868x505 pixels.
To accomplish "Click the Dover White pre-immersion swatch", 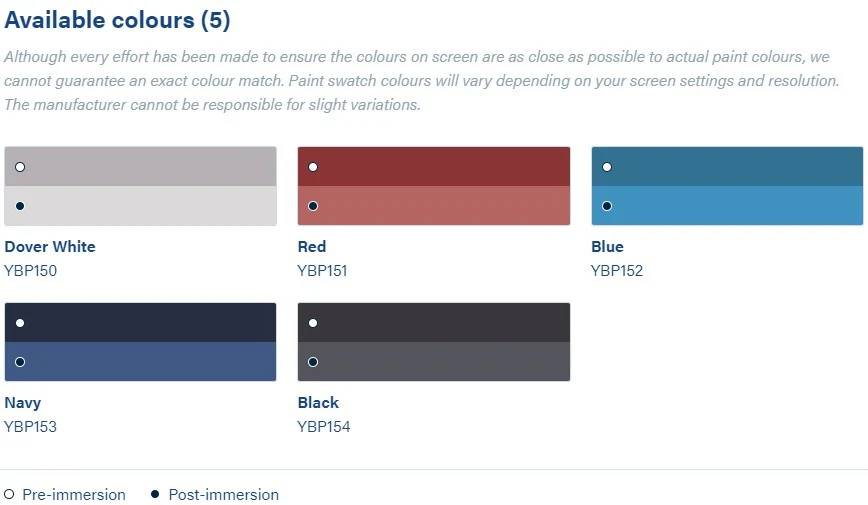I will point(140,167).
